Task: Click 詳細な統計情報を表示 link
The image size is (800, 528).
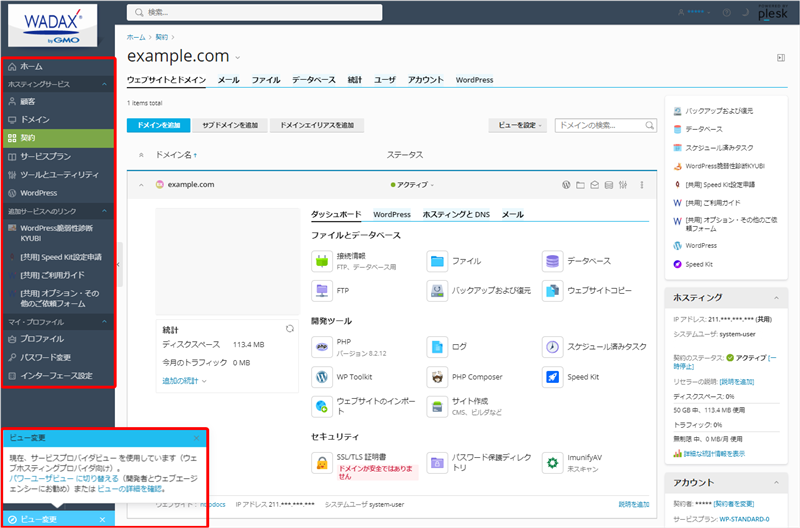Action: pyautogui.click(x=714, y=454)
